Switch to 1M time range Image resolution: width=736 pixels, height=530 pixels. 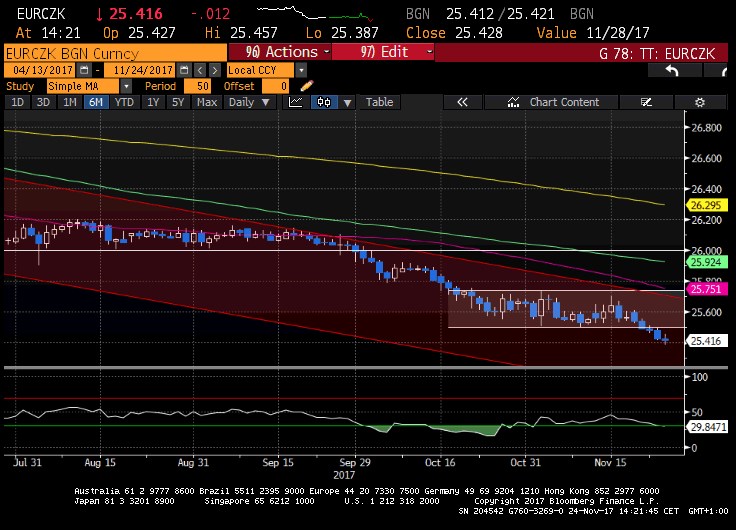pyautogui.click(x=69, y=102)
